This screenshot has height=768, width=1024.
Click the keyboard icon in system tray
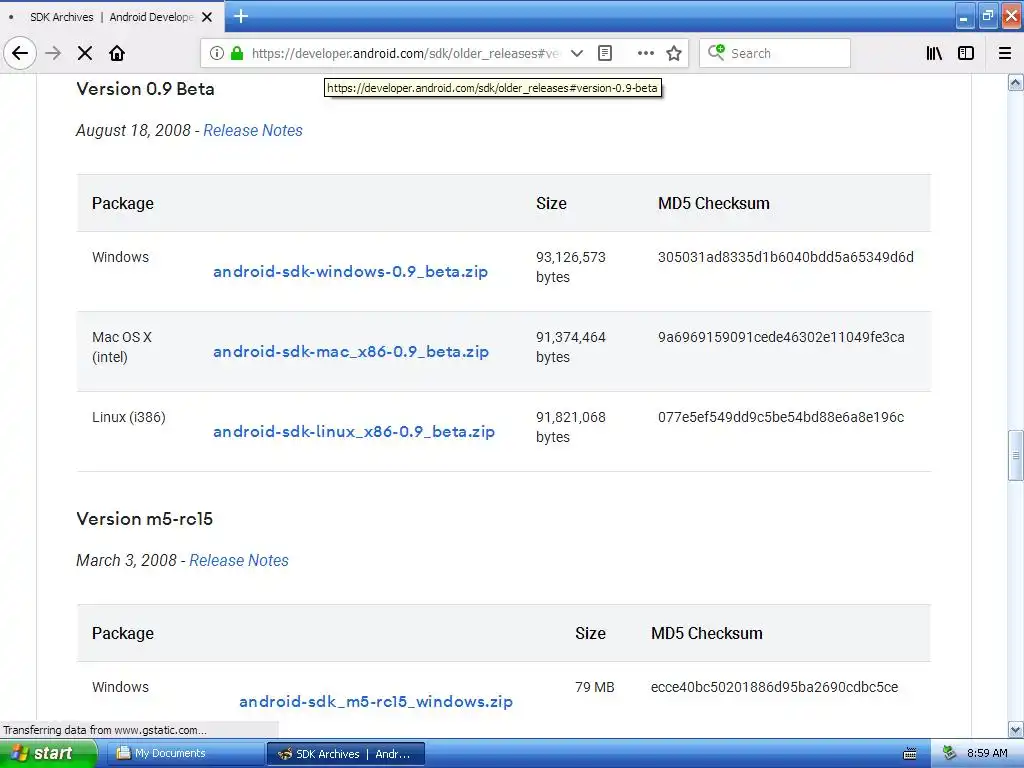(x=910, y=754)
